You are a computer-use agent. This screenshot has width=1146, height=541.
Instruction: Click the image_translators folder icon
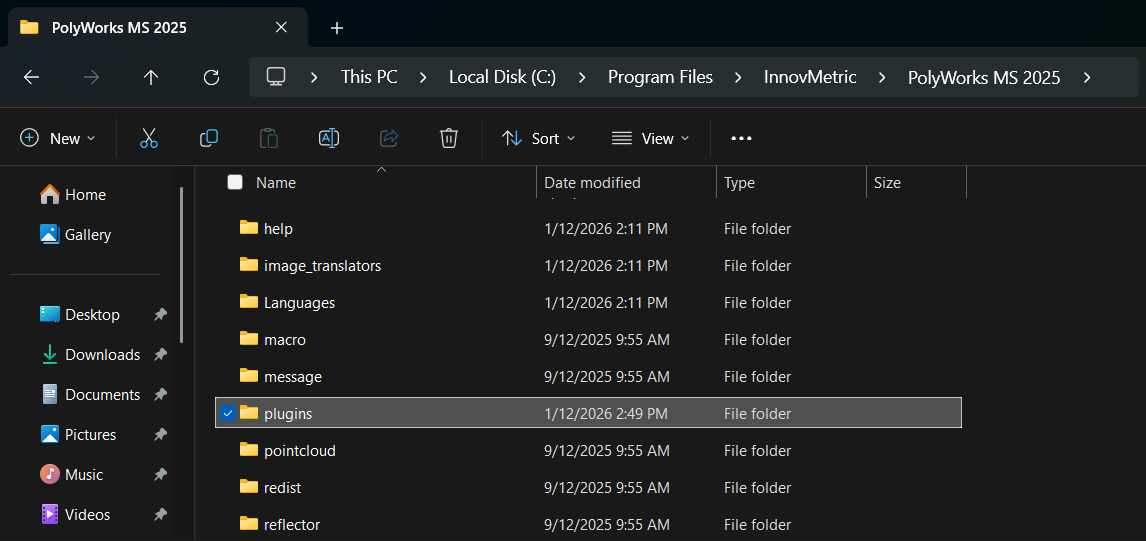click(x=249, y=265)
